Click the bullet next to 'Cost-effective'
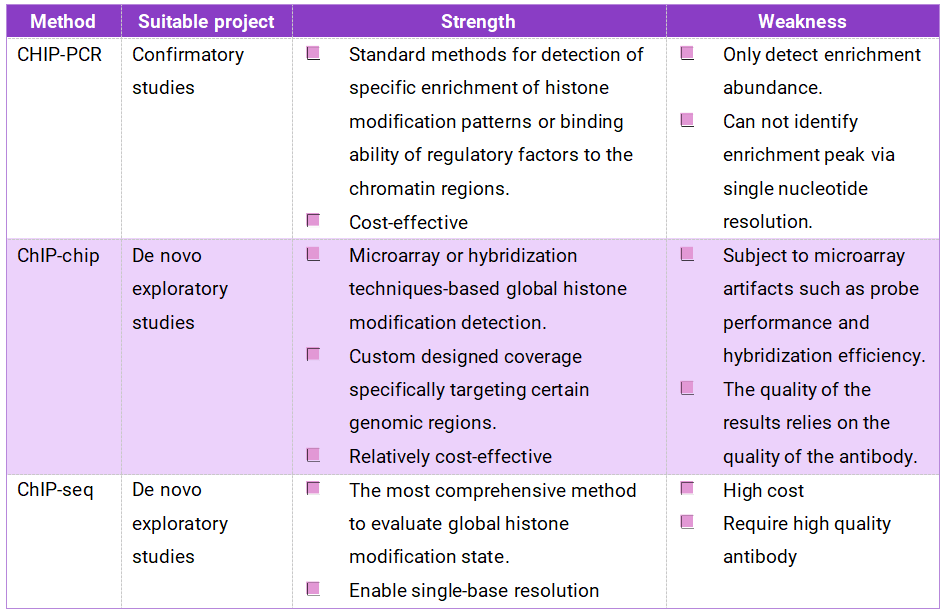 pyautogui.click(x=313, y=220)
